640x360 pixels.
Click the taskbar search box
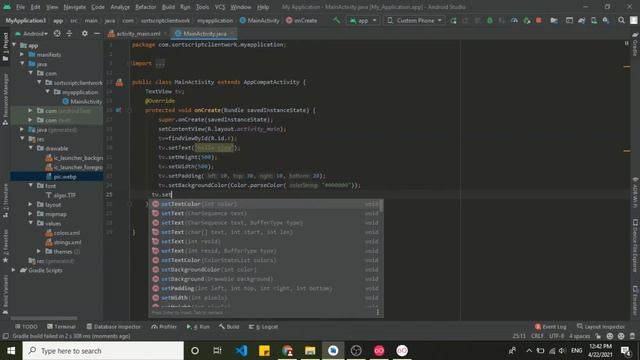(x=103, y=351)
